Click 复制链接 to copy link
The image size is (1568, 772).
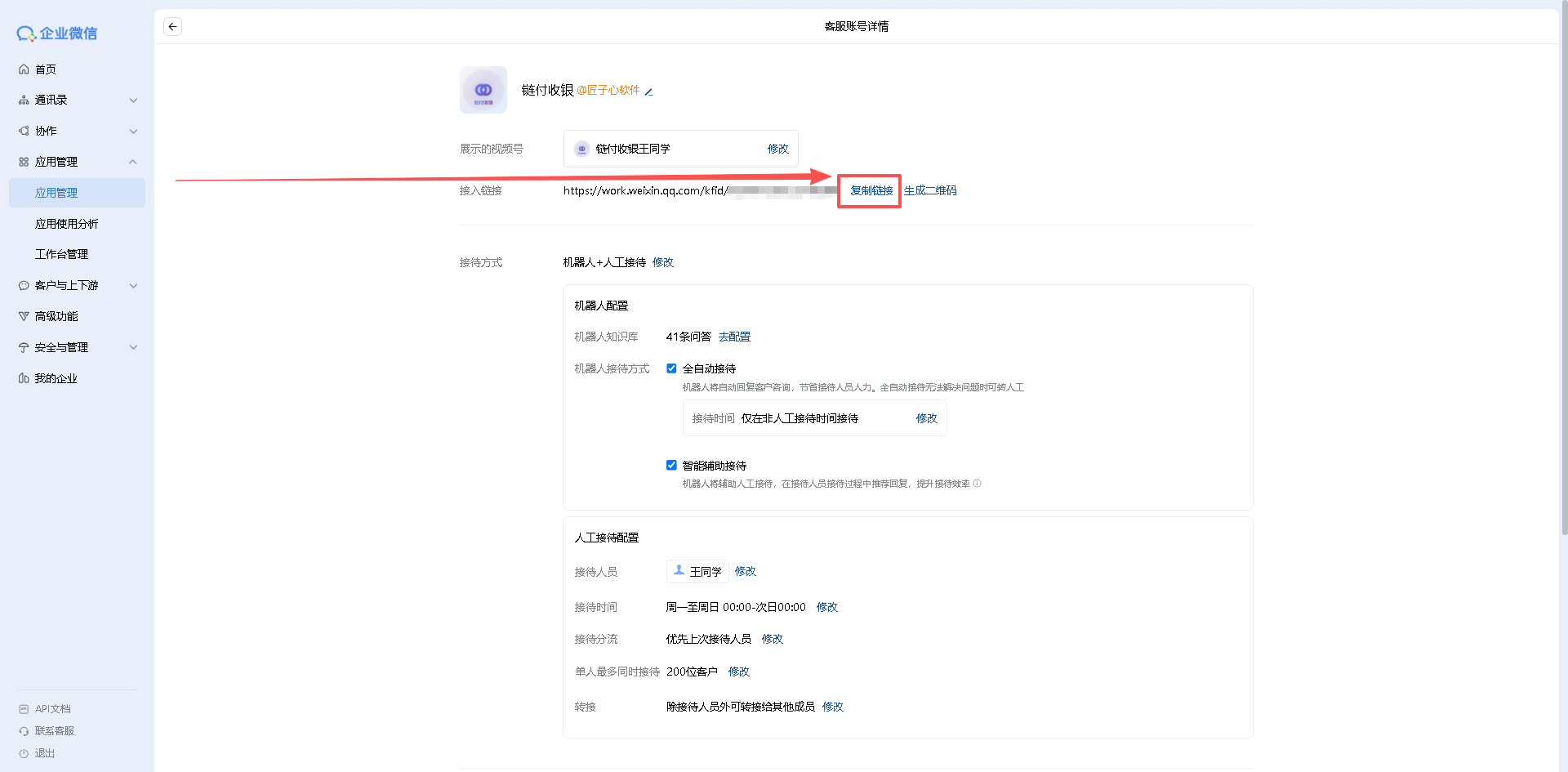tap(871, 190)
